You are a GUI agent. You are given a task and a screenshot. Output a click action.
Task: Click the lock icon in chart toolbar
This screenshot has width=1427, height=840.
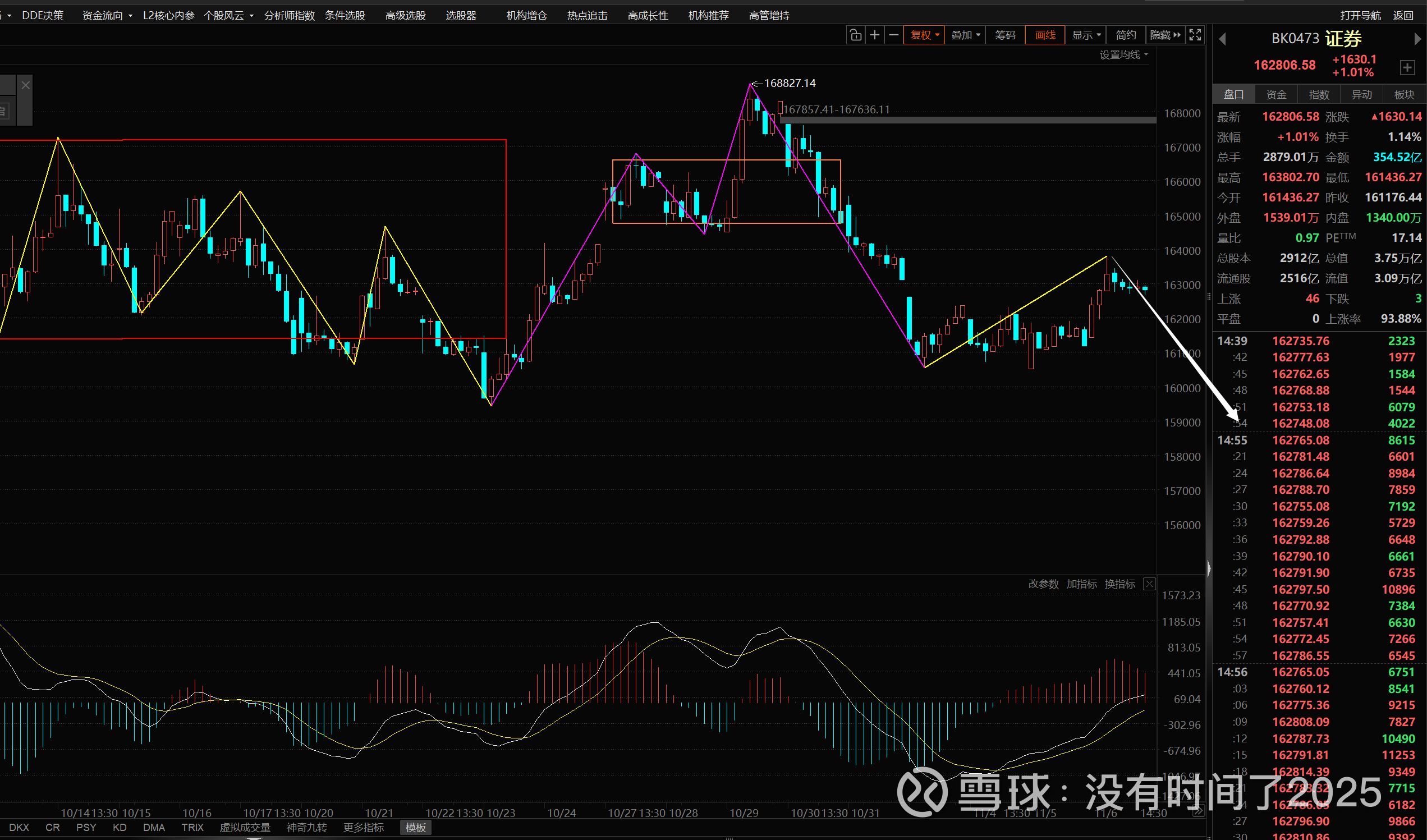pos(856,35)
